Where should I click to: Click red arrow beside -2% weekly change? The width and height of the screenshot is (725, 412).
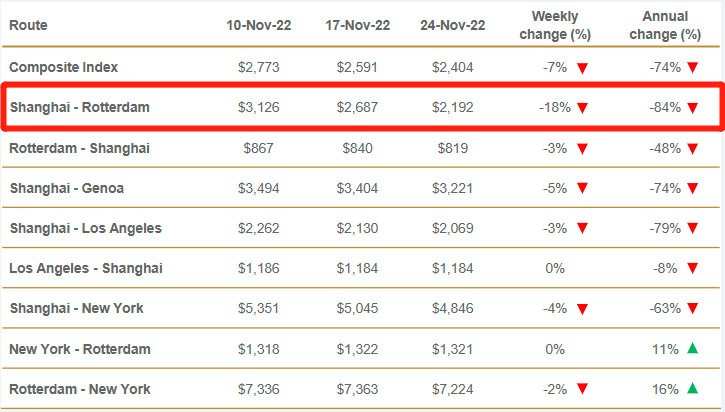pos(582,388)
